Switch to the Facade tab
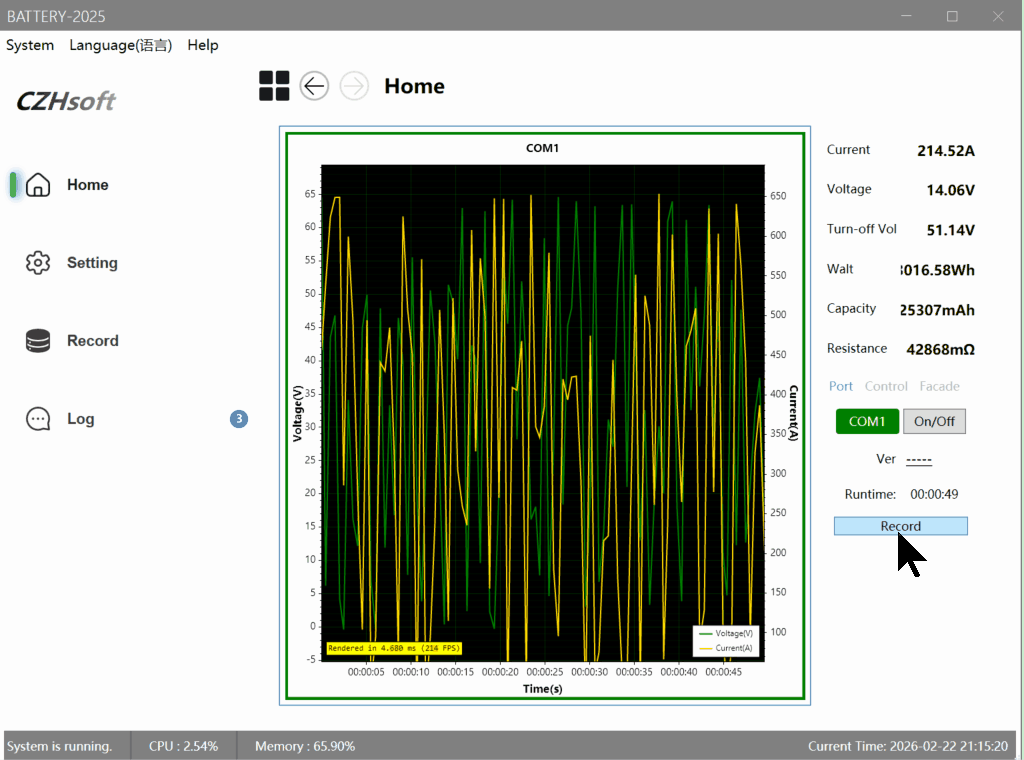The height and width of the screenshot is (760, 1024). pos(939,386)
